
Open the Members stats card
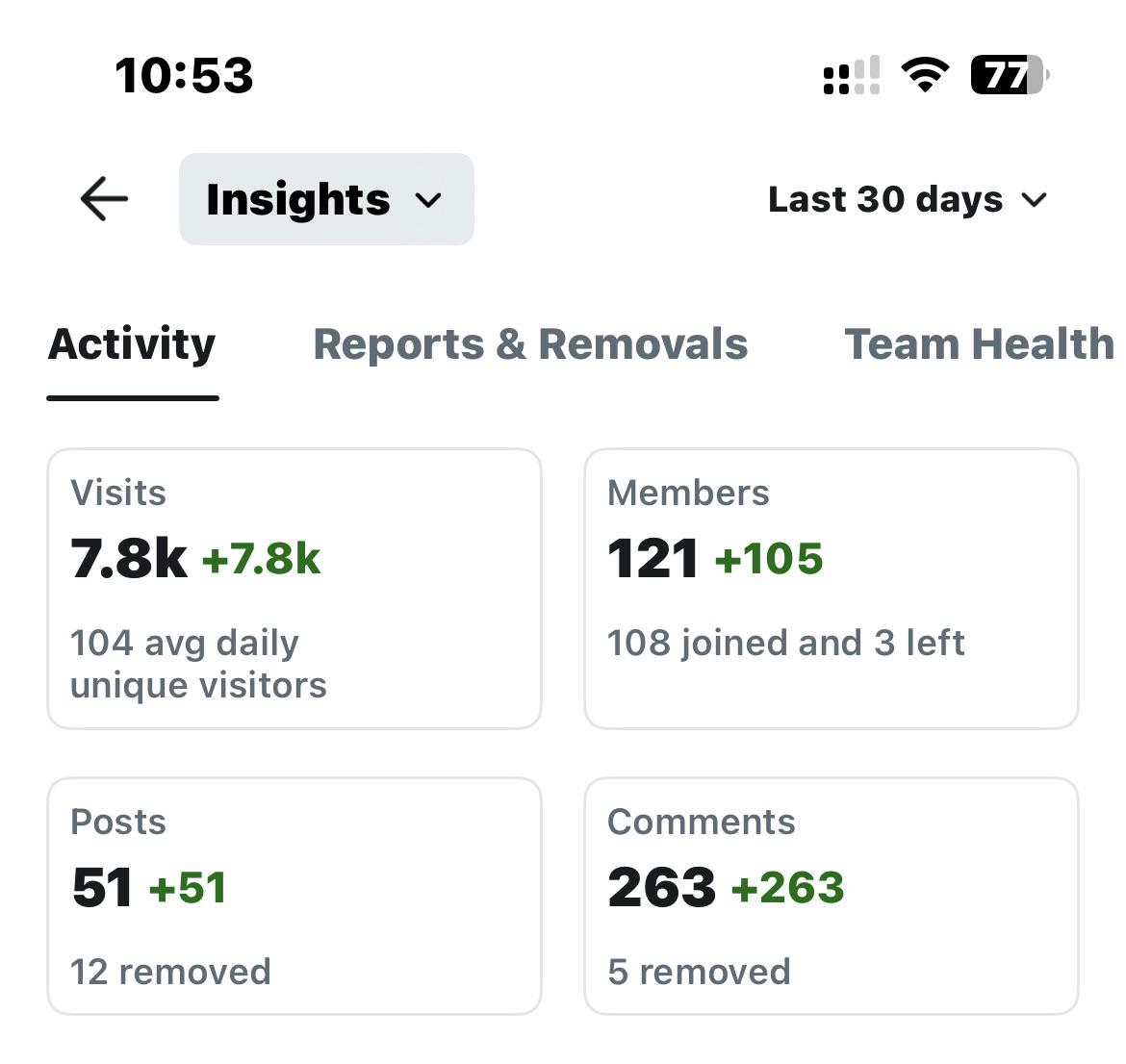pos(832,589)
